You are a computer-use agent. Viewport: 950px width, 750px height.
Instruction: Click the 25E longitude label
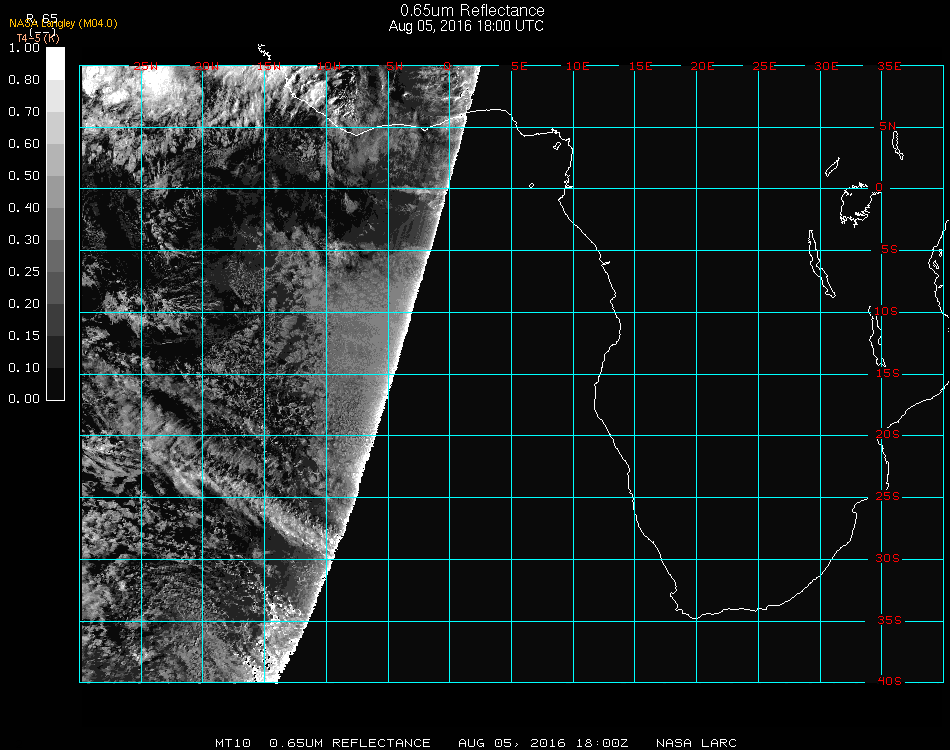pyautogui.click(x=764, y=66)
